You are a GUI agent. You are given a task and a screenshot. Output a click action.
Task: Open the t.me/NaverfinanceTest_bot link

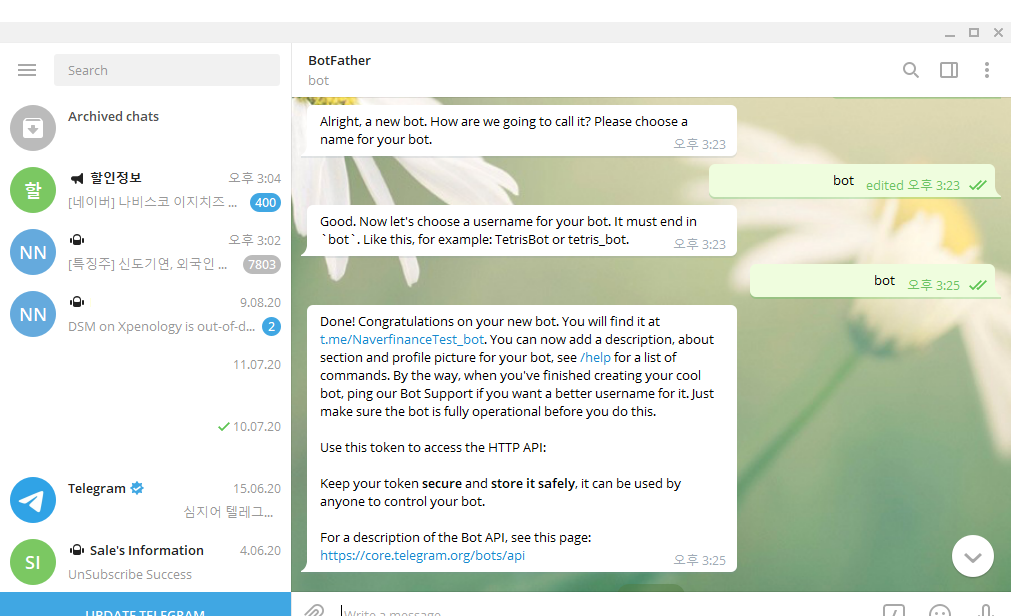(x=402, y=339)
